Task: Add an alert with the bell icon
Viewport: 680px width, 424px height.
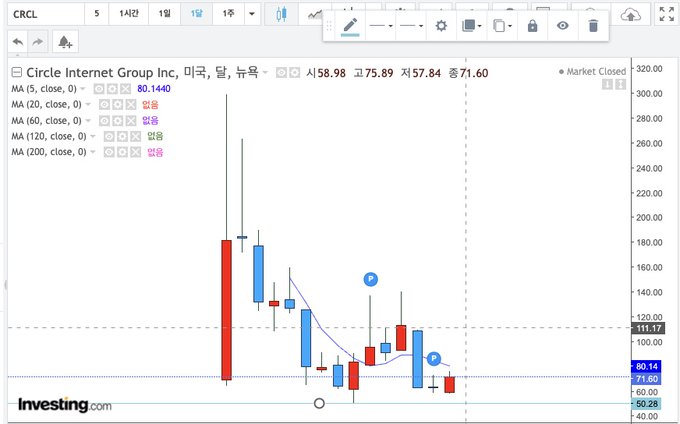Action: click(x=65, y=42)
